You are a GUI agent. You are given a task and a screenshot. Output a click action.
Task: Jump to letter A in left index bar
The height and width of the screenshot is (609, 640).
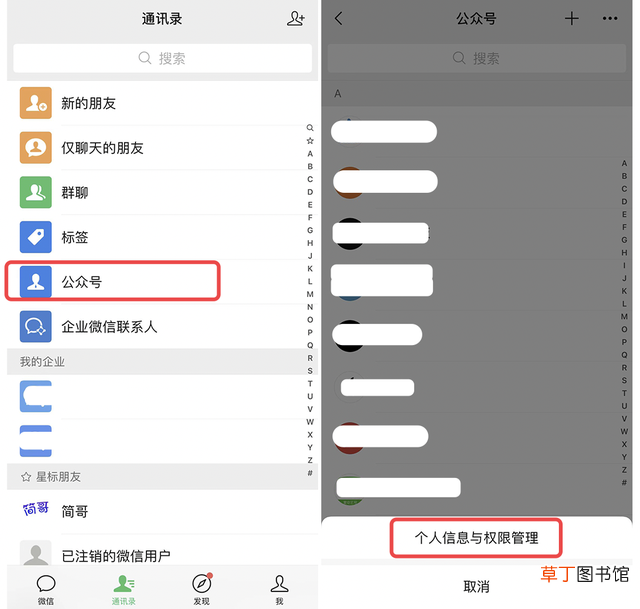[x=310, y=154]
